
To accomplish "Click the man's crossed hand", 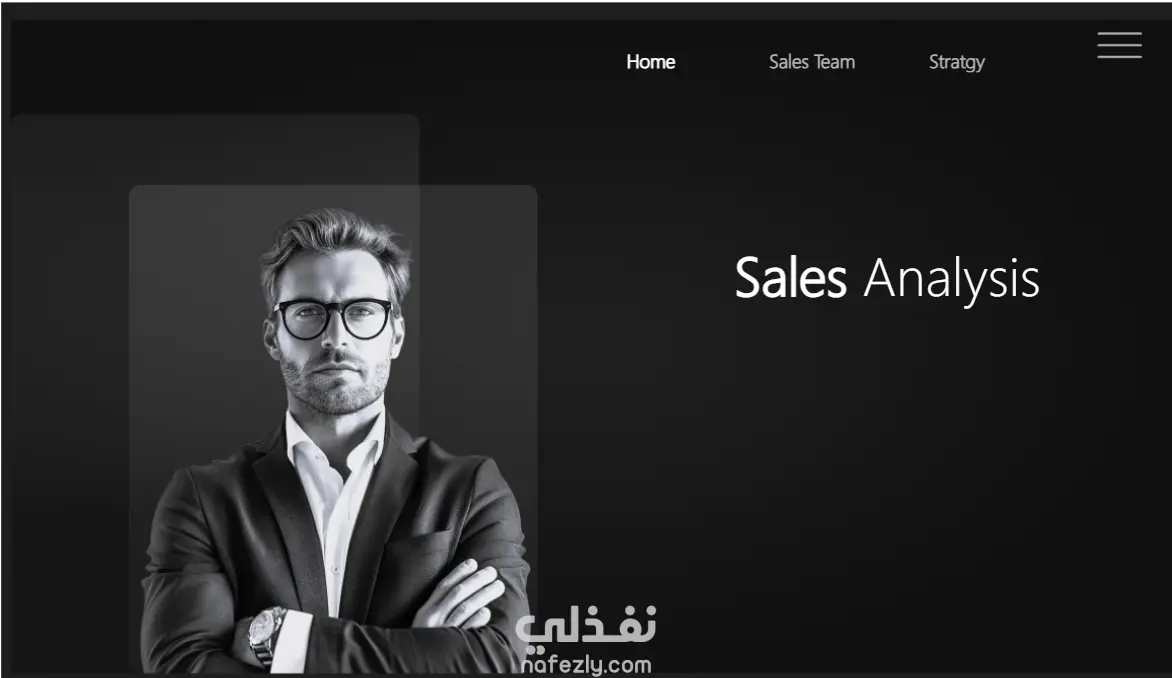I will pos(460,594).
